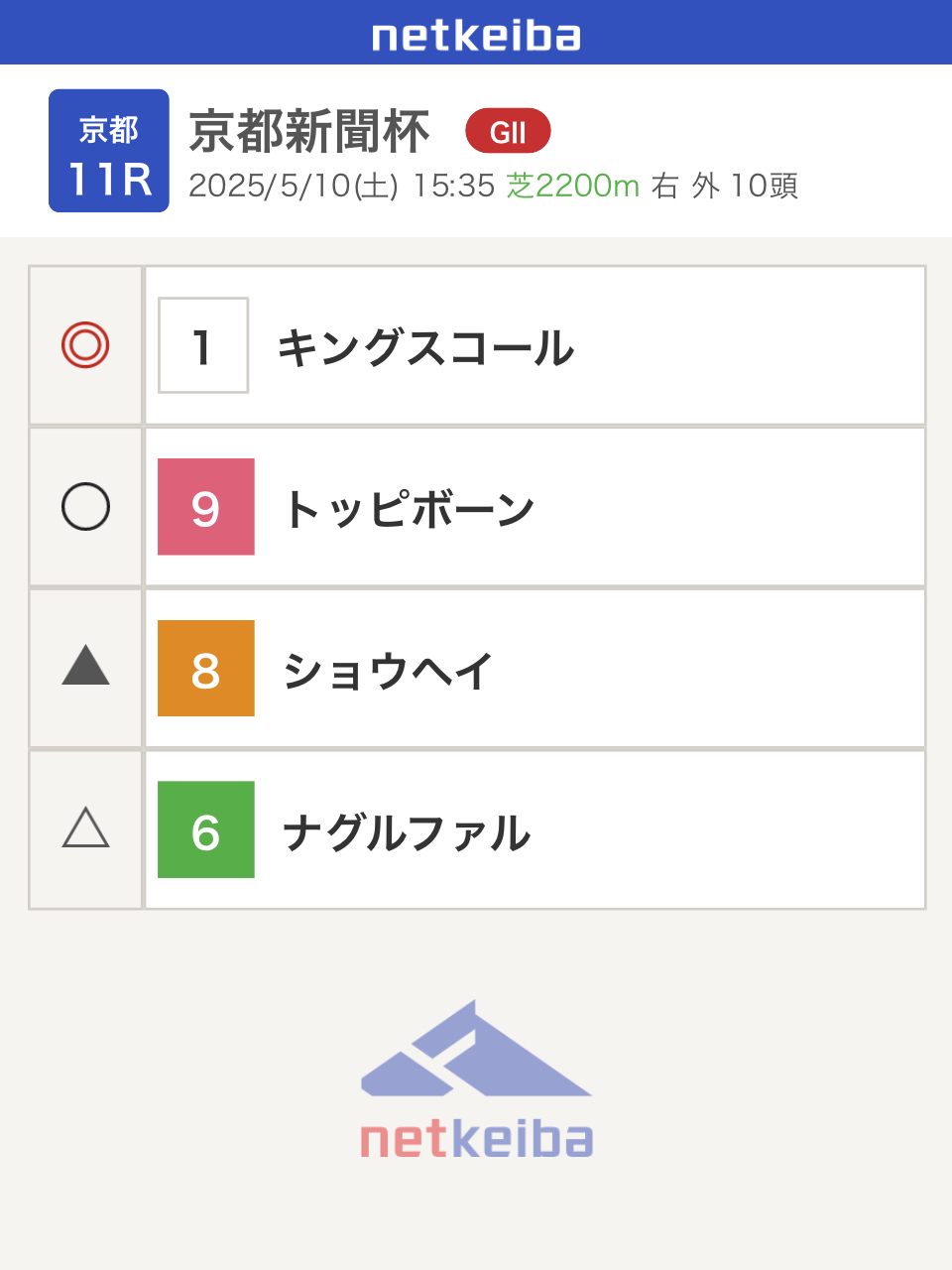Click the blue 京都 11R race badge
This screenshot has width=952, height=1270.
pyautogui.click(x=109, y=151)
